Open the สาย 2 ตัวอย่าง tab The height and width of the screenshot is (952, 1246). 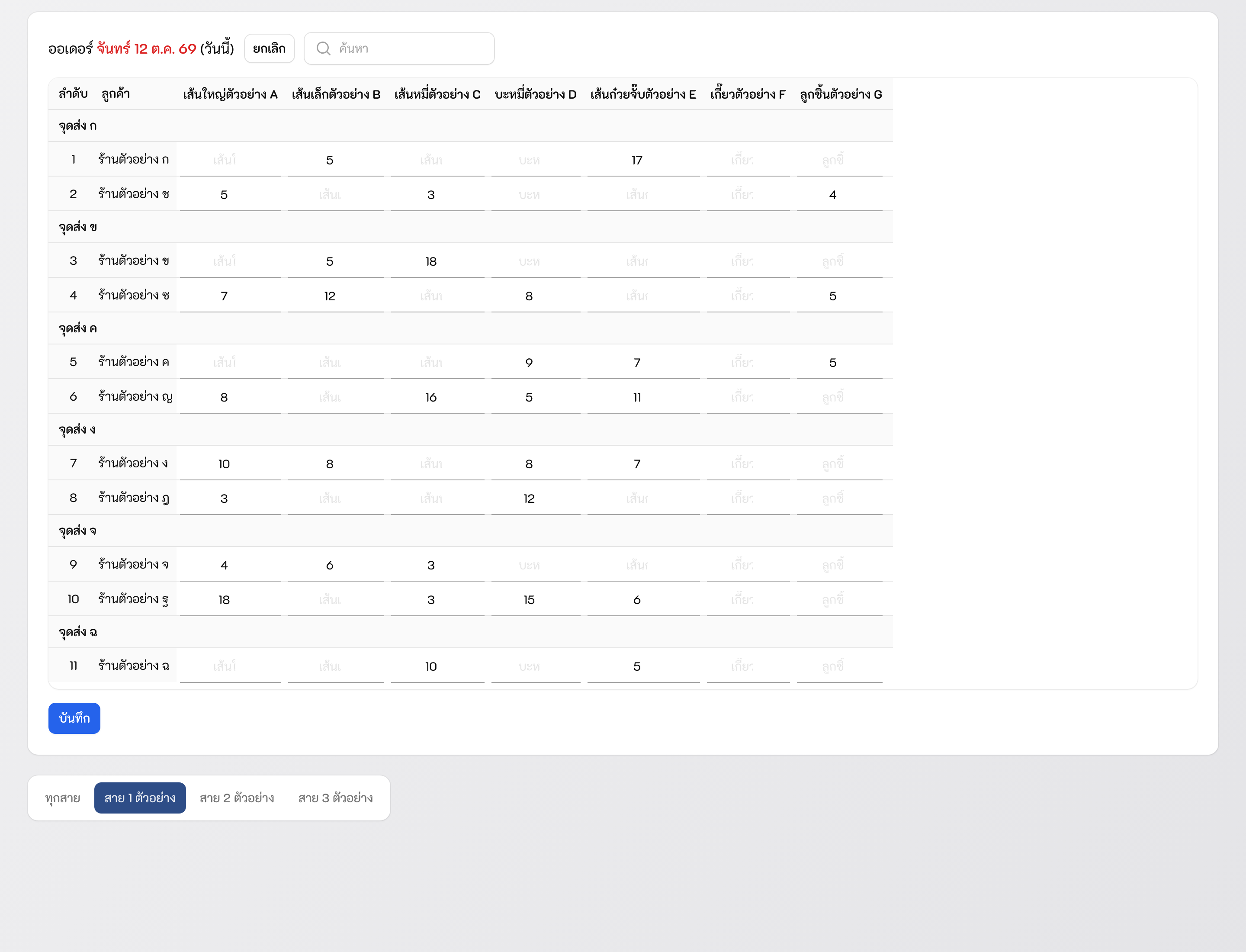point(237,798)
